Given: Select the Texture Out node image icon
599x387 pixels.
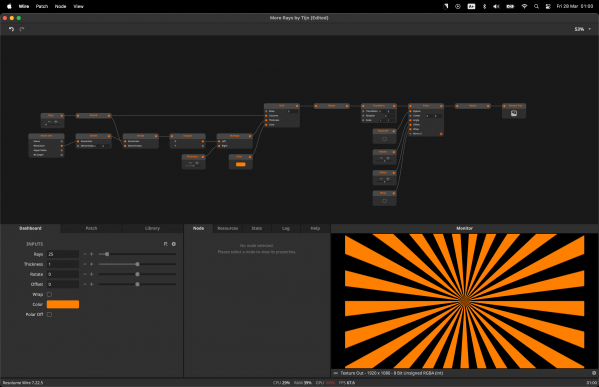Looking at the screenshot, I should pos(514,113).
